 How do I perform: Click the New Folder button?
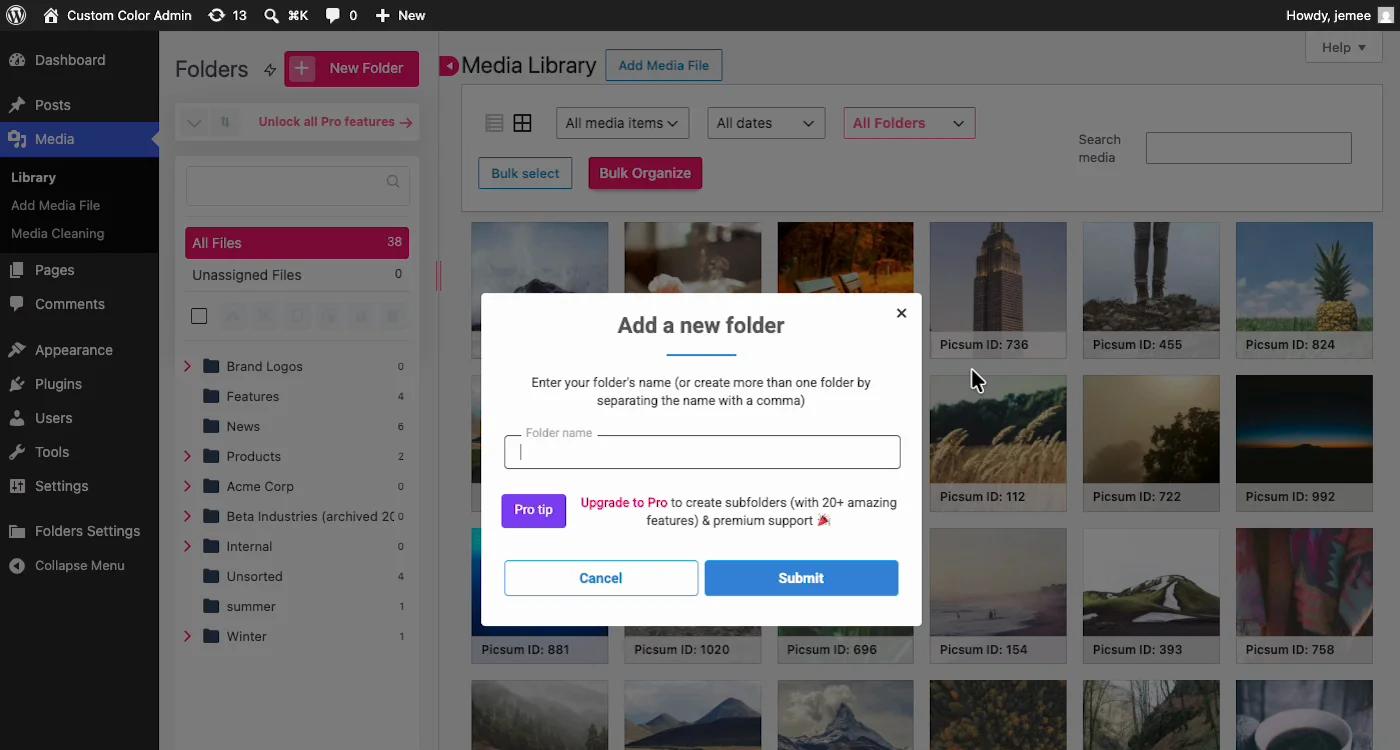351,68
